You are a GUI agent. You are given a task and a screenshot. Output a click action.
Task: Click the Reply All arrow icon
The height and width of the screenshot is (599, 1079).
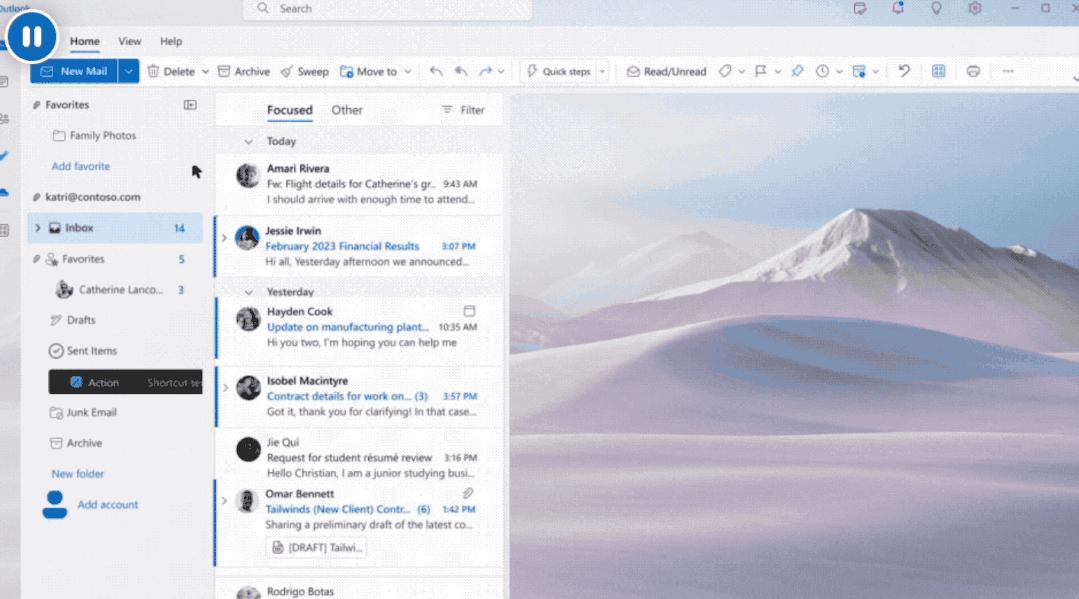(x=461, y=71)
